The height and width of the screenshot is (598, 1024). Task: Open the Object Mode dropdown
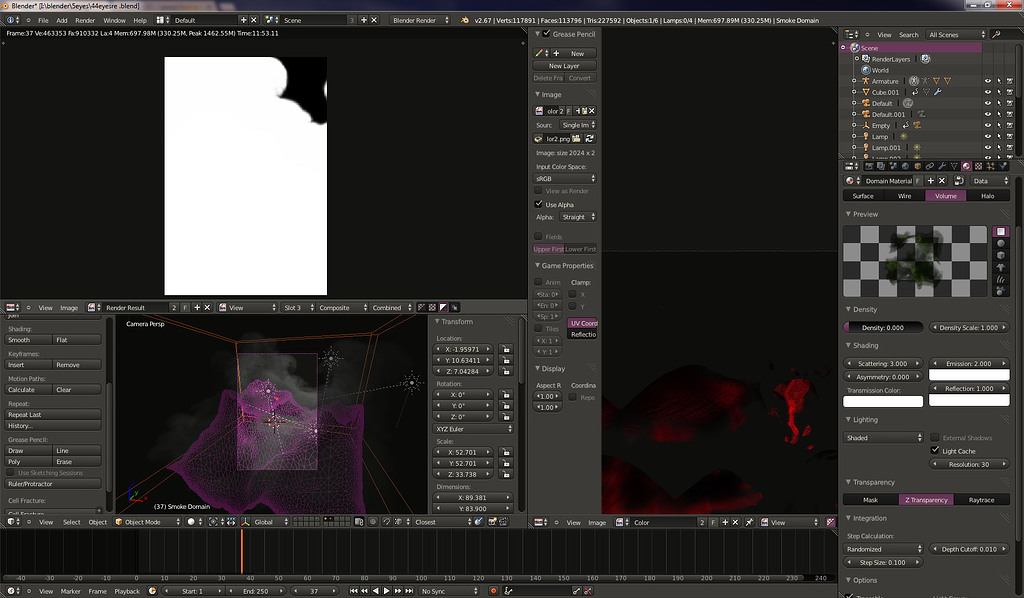148,522
